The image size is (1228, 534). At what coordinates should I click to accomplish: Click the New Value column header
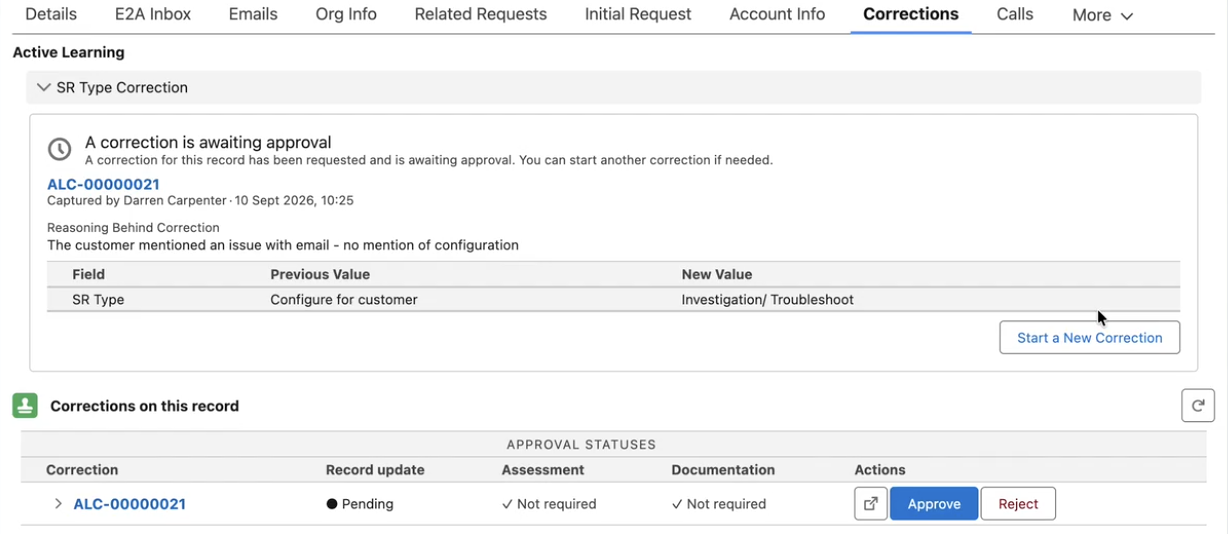pos(717,274)
